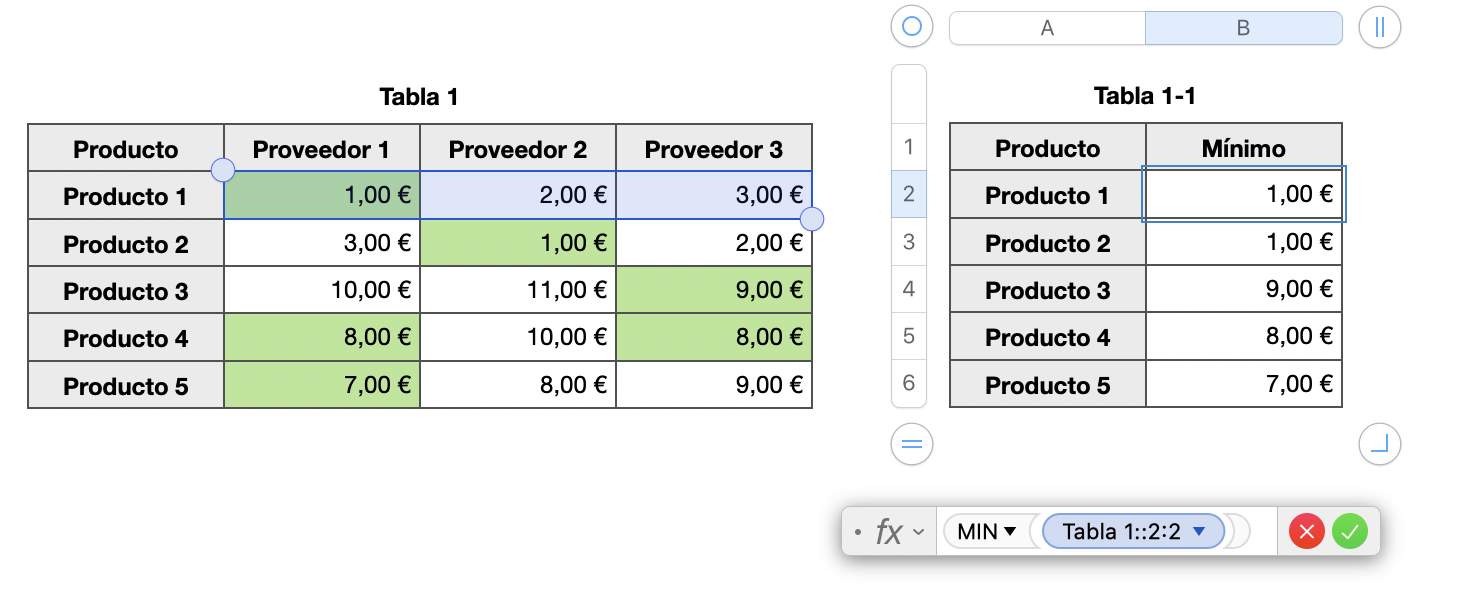Click the fx function icon
Screen dimensions: 1462x590
[x=888, y=531]
